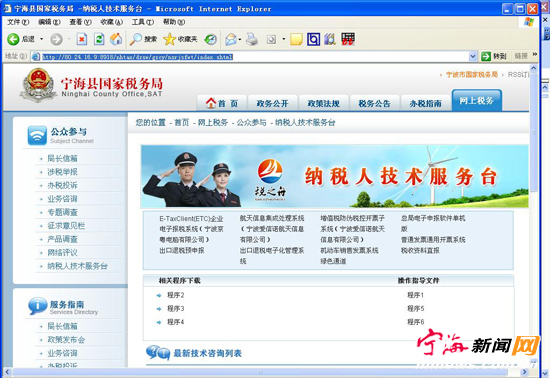The image size is (550, 378).
Task: Expand the address bar dropdown arrow
Action: click(x=472, y=56)
